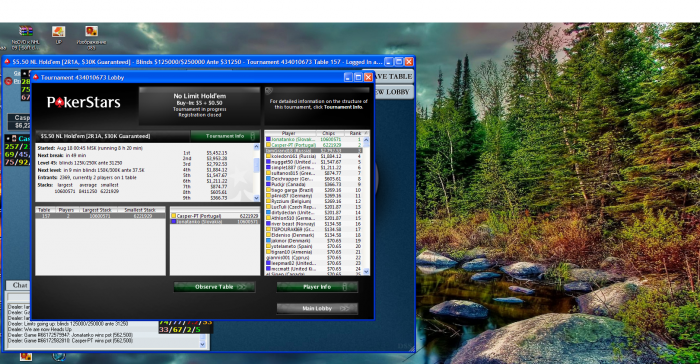Switch to the Chat tab in the table window
Image resolution: width=700 pixels, height=364 pixels.
pyautogui.click(x=19, y=285)
